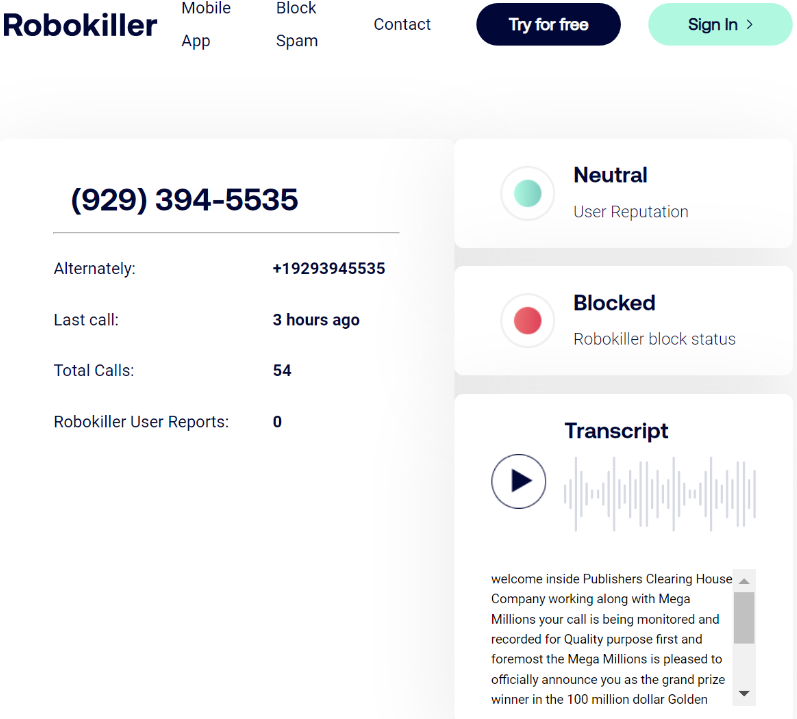This screenshot has width=797, height=719.
Task: Select the alternate number +19293945535
Action: [328, 269]
